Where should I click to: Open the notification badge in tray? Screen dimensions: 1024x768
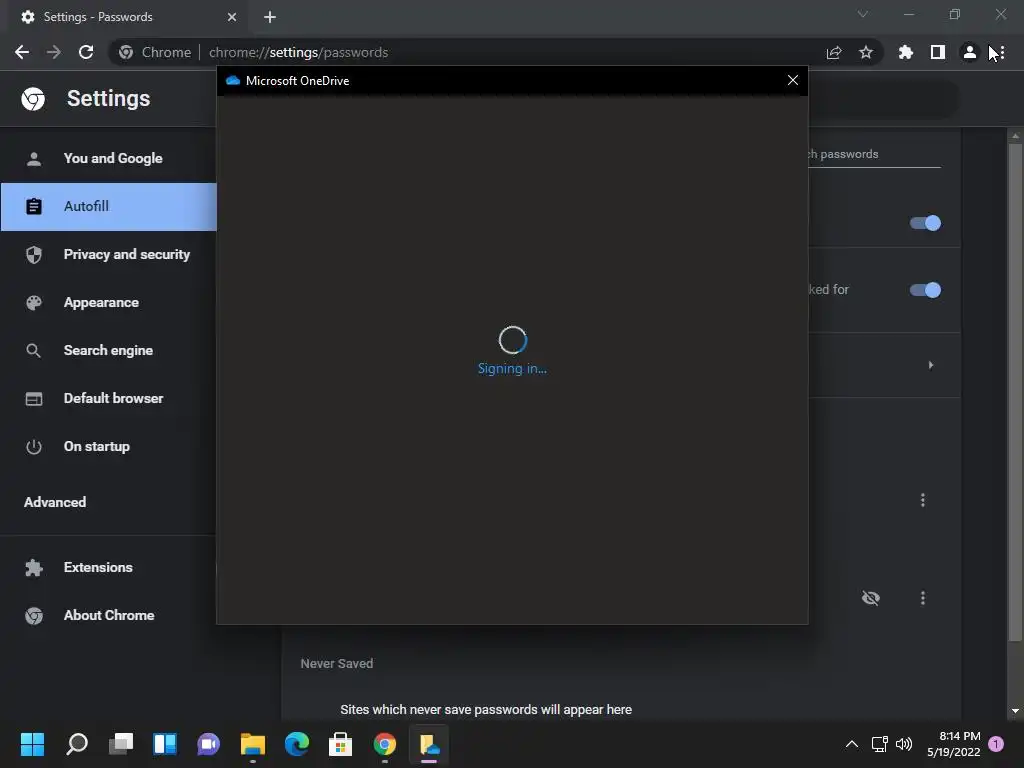coord(996,743)
